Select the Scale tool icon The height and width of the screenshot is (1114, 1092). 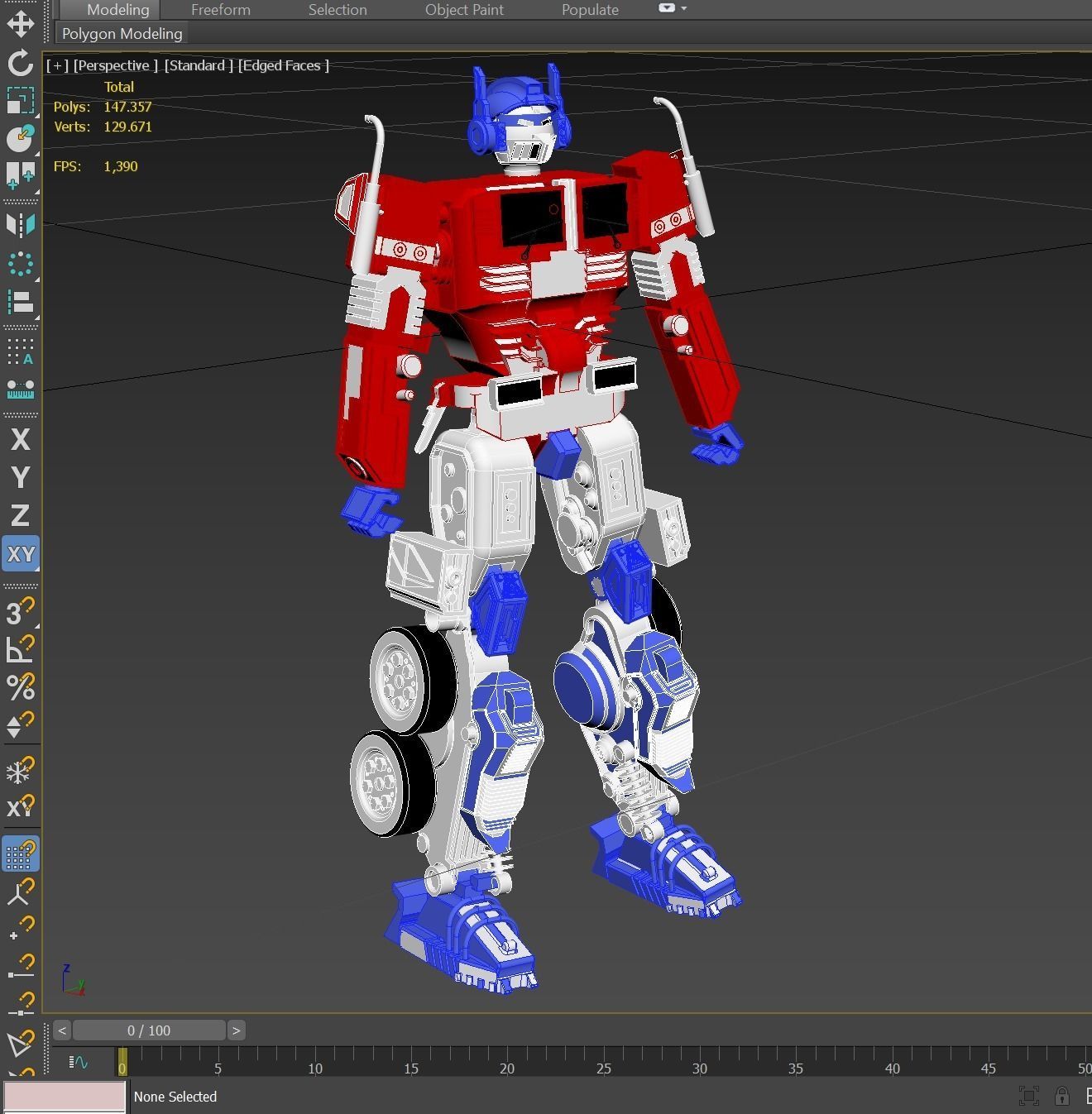pos(20,101)
